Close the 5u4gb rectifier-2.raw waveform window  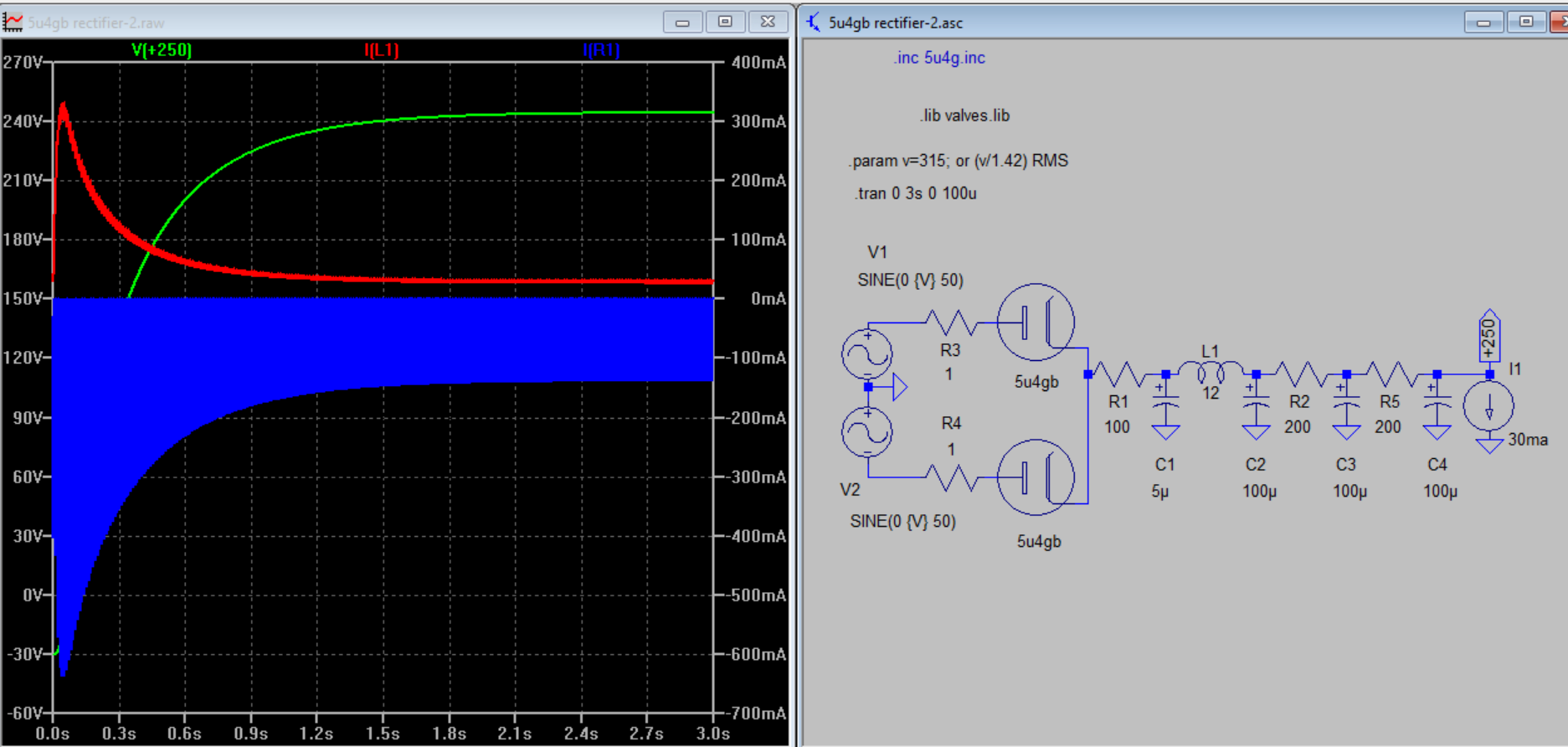point(768,22)
